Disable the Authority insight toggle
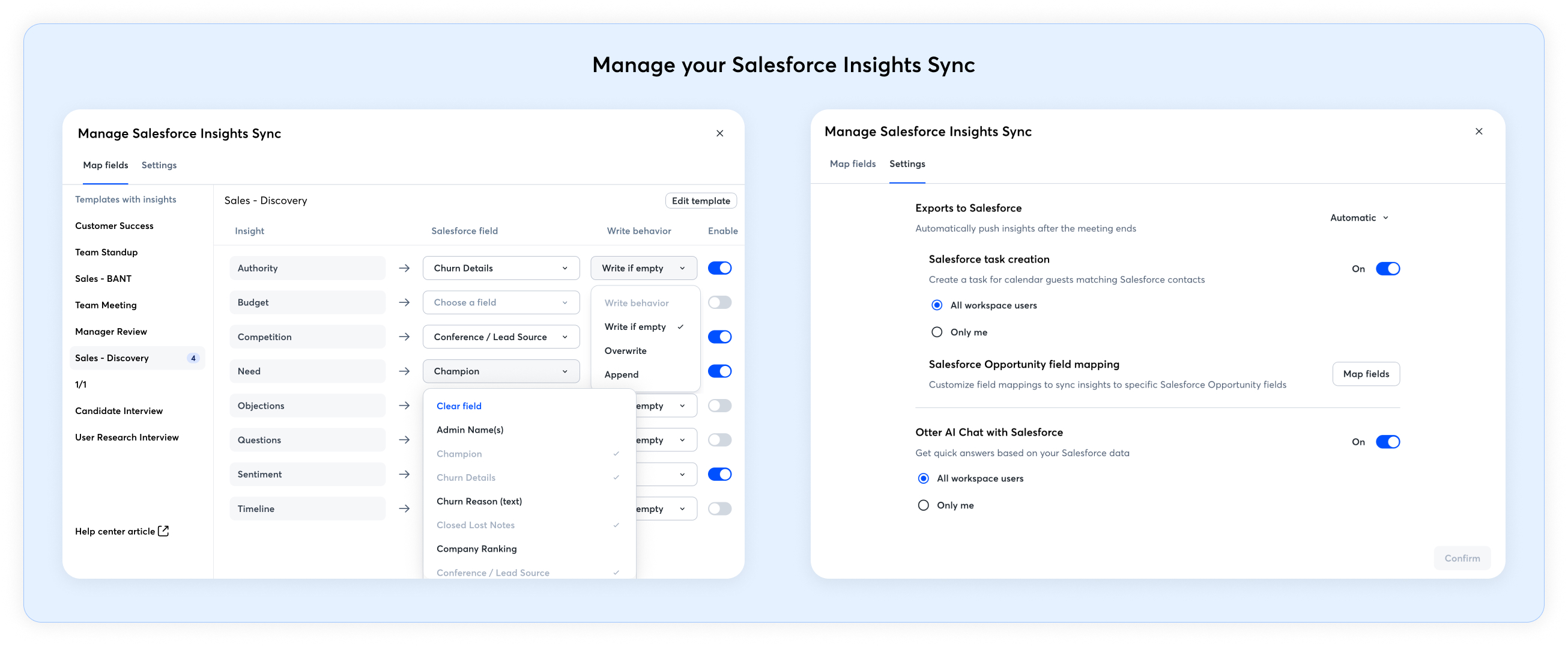The width and height of the screenshot is (1568, 646). click(719, 268)
